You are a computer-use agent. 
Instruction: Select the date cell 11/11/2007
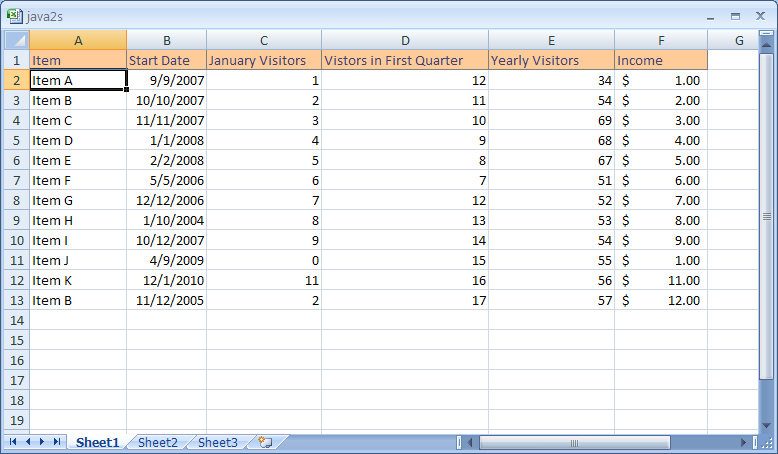167,120
